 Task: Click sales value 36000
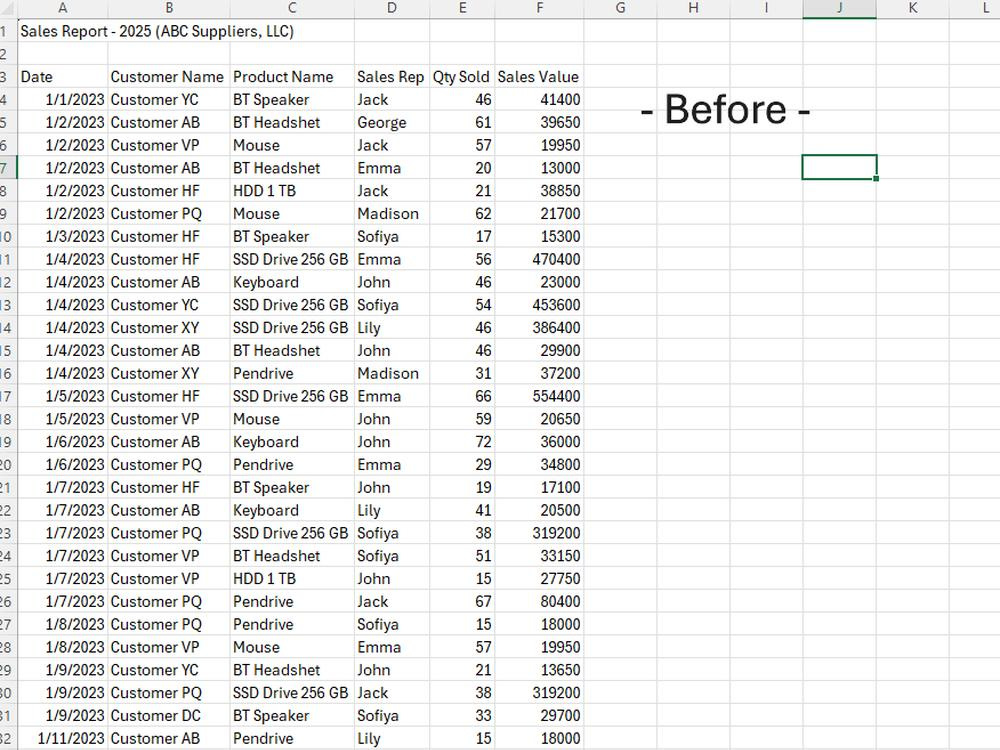point(540,442)
